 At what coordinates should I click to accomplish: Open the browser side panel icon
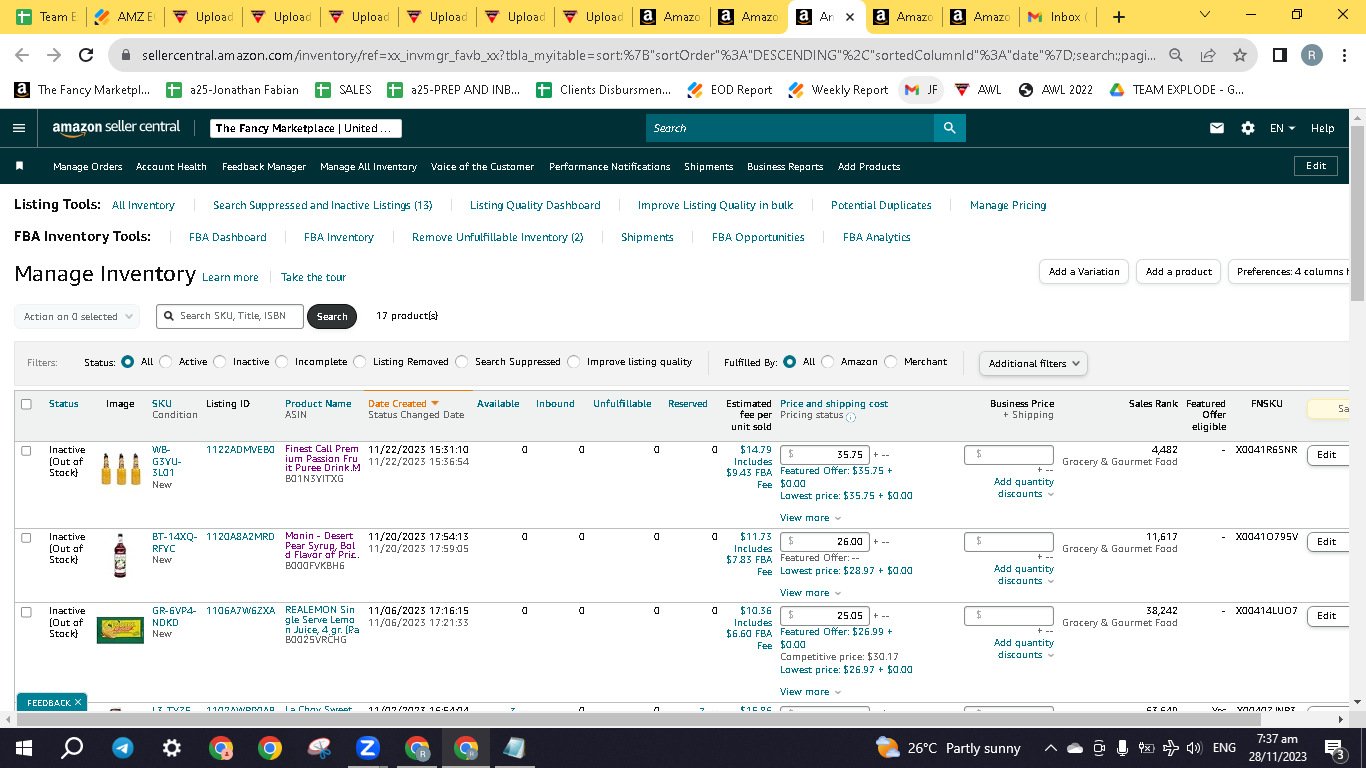tap(1280, 55)
